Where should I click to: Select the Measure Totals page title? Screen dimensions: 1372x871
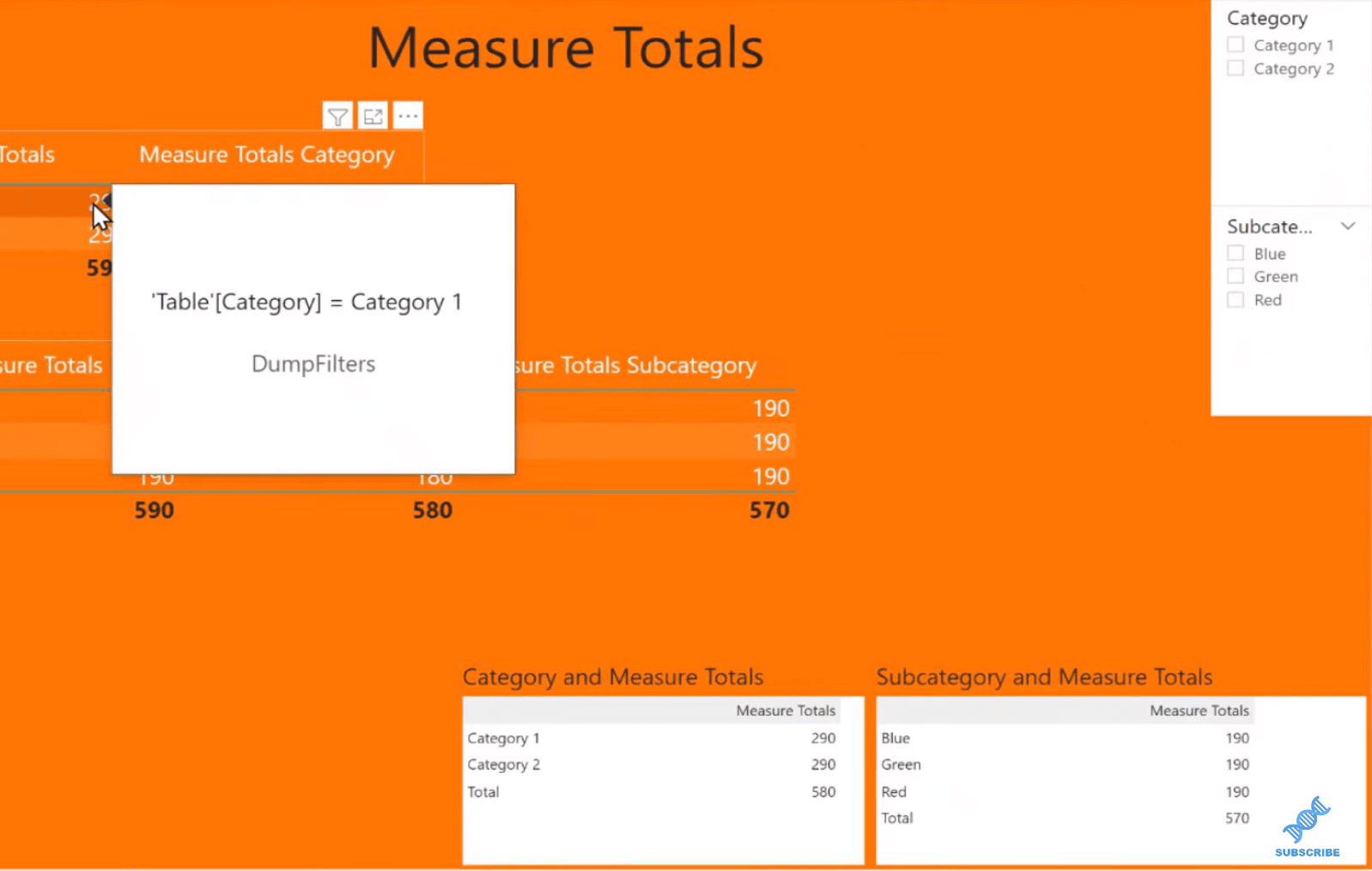(x=566, y=48)
